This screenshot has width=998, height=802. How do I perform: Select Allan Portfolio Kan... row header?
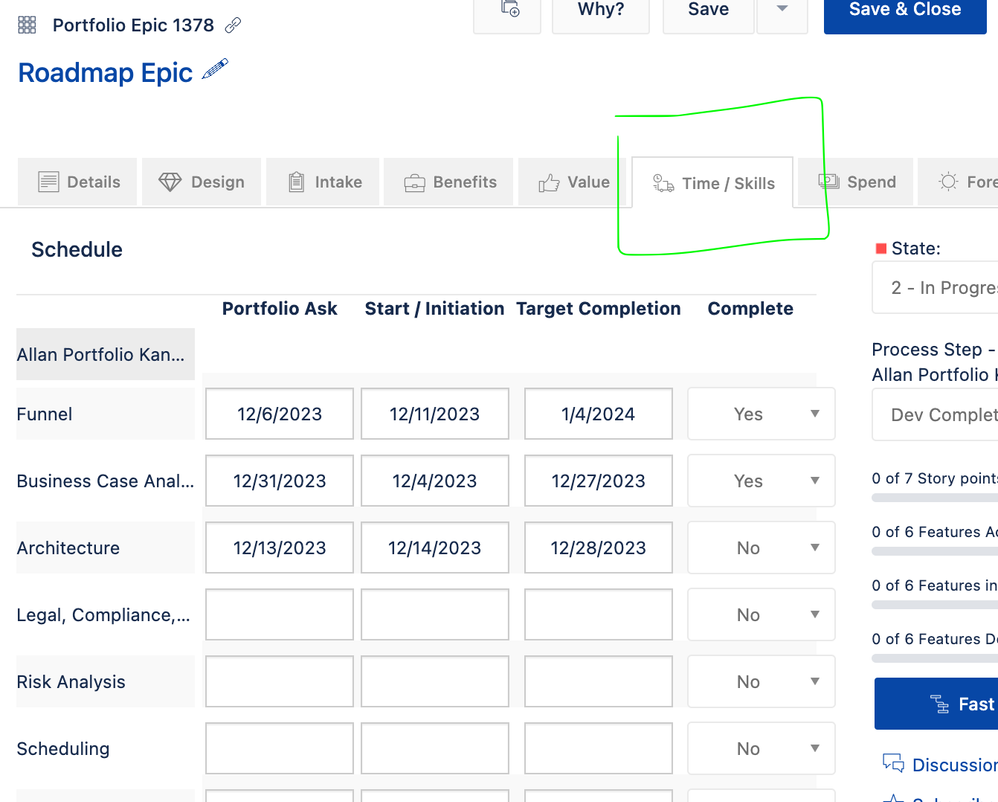pyautogui.click(x=105, y=354)
